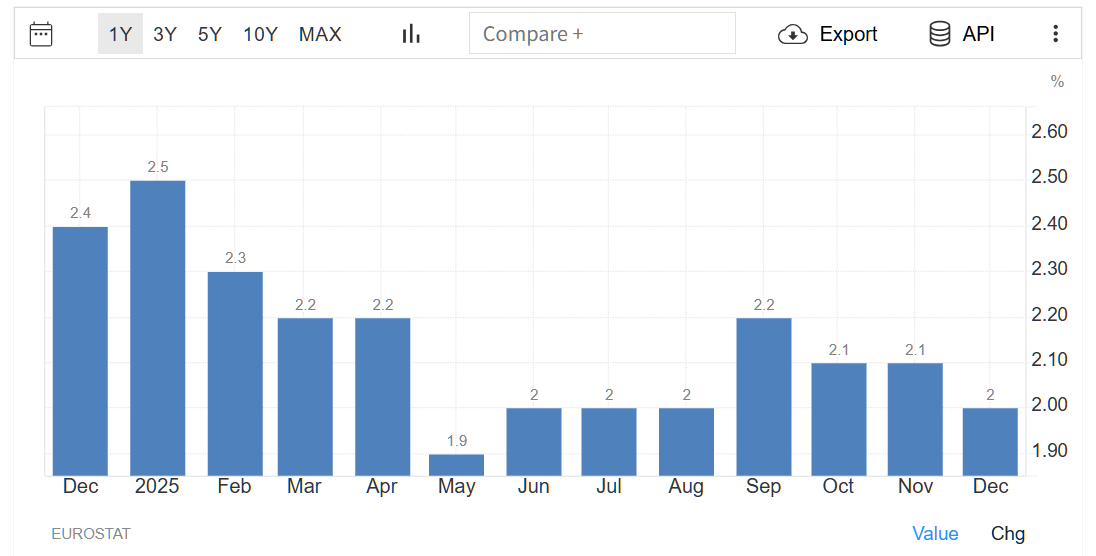Click the API text button
The image size is (1096, 556).
pyautogui.click(x=978, y=34)
